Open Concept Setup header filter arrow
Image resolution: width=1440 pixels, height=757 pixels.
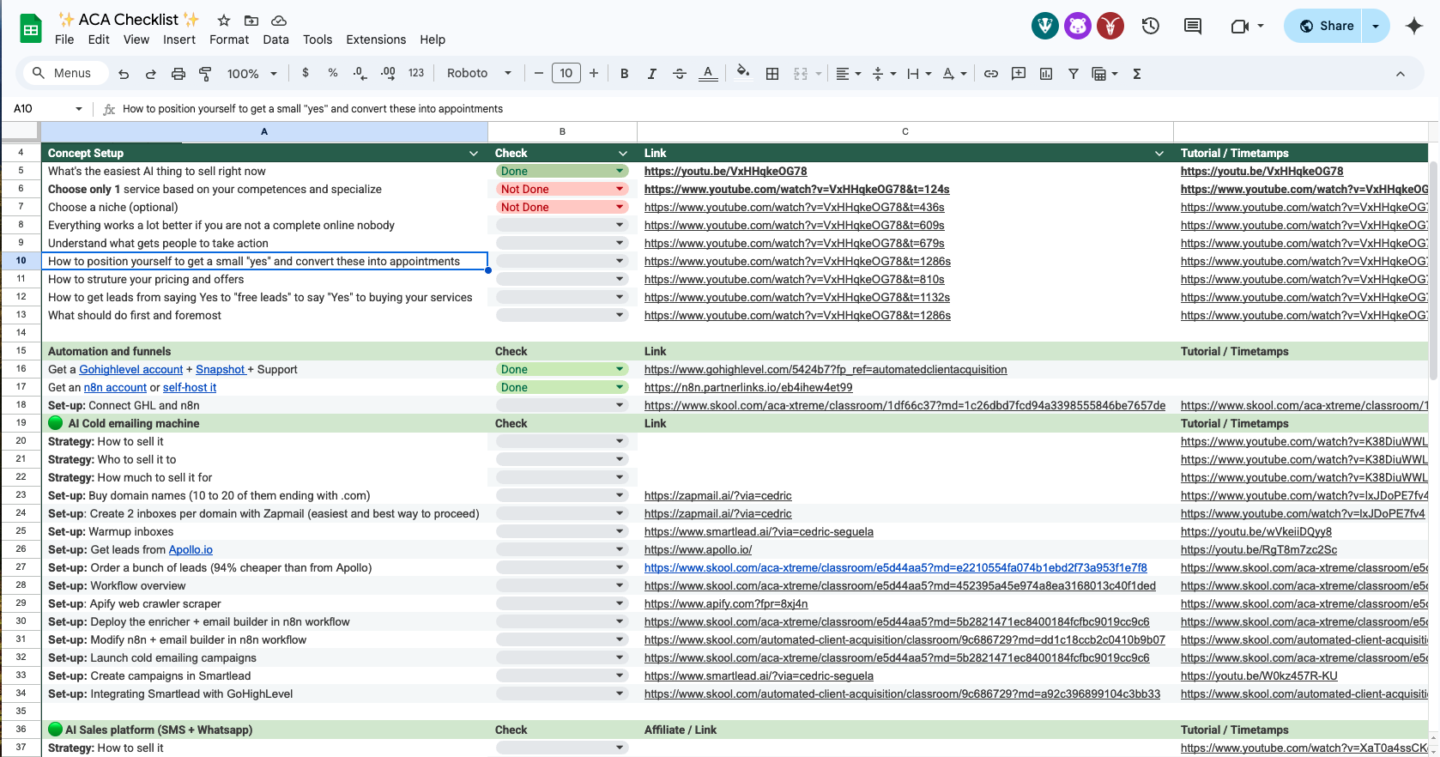pyautogui.click(x=474, y=153)
